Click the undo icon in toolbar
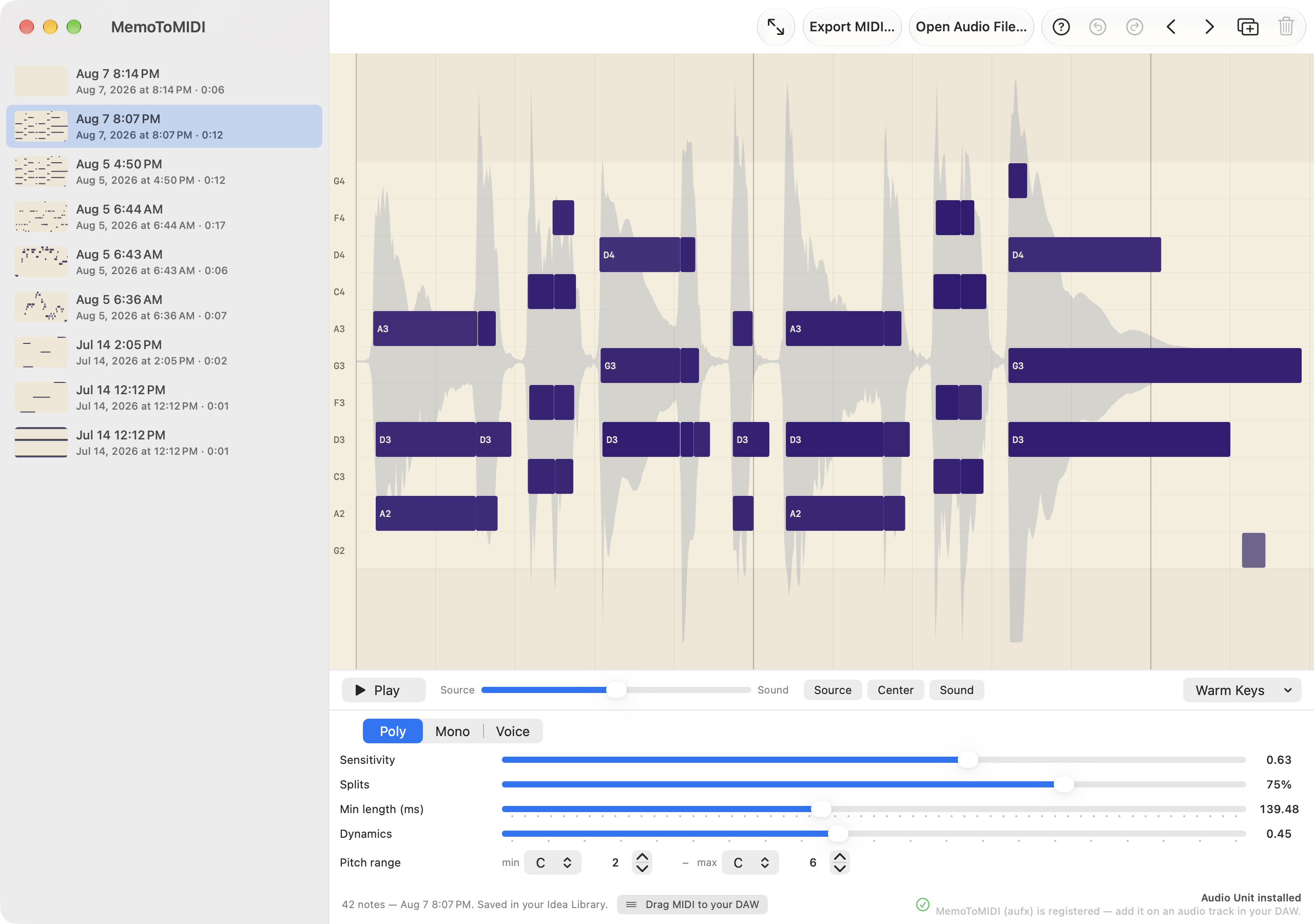 1097,27
